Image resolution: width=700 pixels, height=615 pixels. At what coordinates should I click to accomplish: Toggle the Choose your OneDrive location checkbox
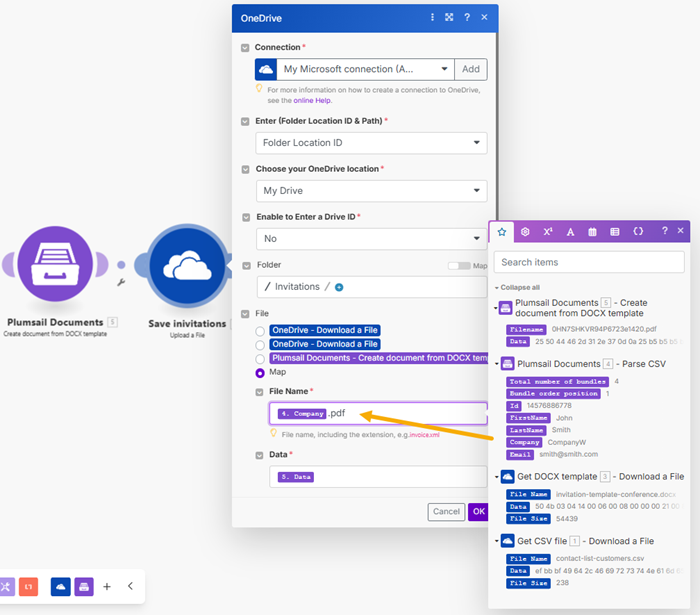[x=246, y=170]
